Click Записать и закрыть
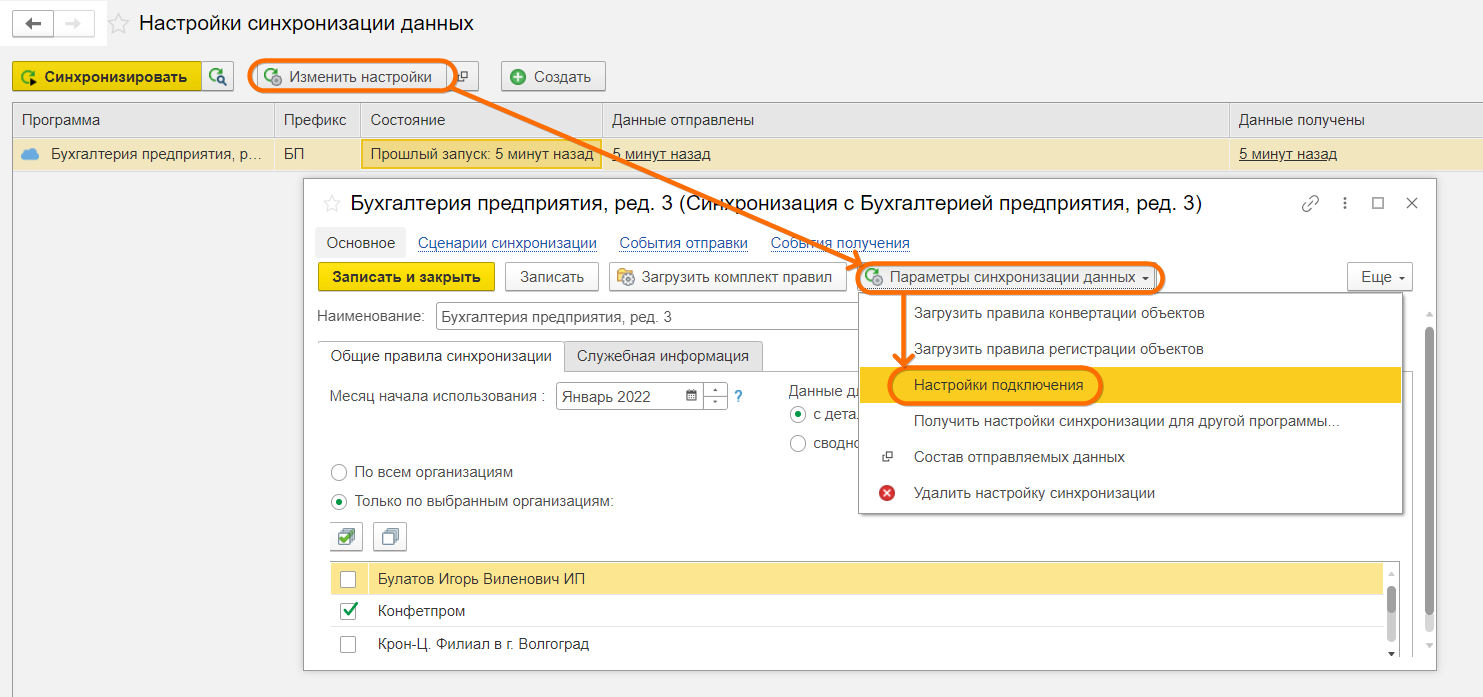1483x697 pixels. pyautogui.click(x=406, y=277)
